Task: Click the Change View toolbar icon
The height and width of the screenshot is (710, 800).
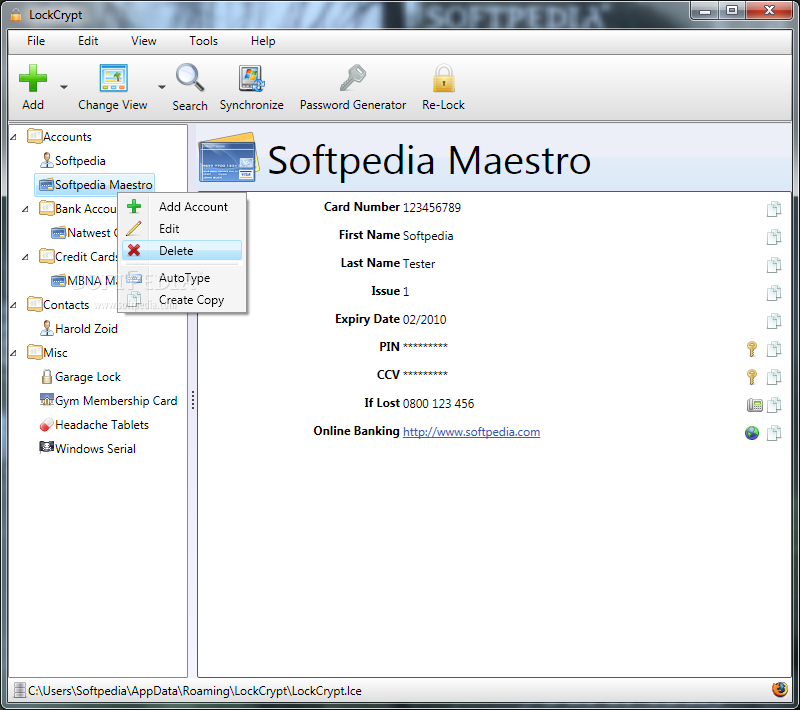Action: [113, 78]
